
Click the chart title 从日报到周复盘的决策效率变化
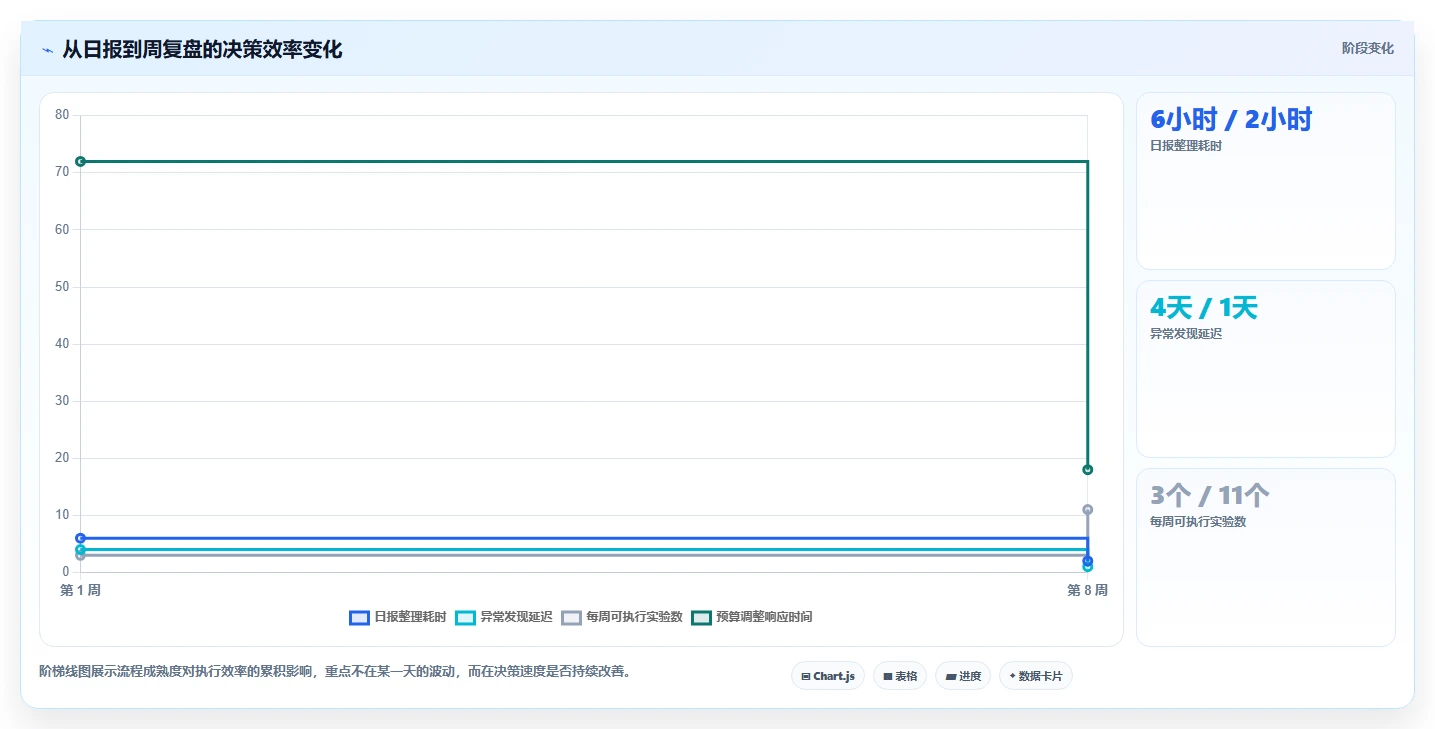[203, 49]
